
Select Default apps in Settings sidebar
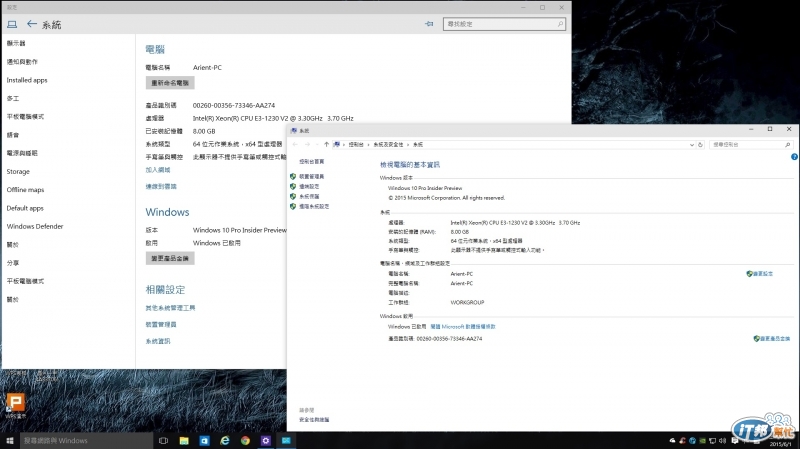tap(25, 208)
